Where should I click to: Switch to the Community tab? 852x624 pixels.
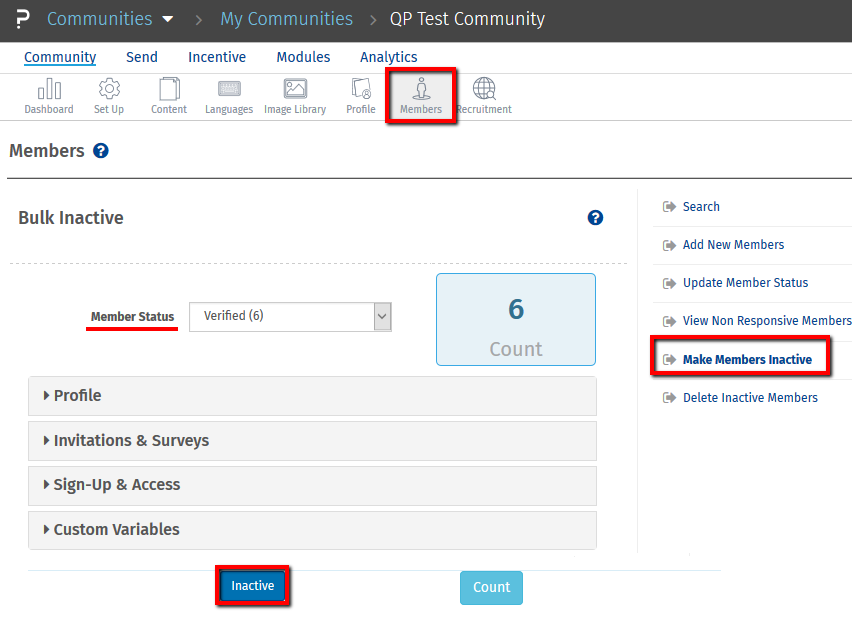(60, 57)
